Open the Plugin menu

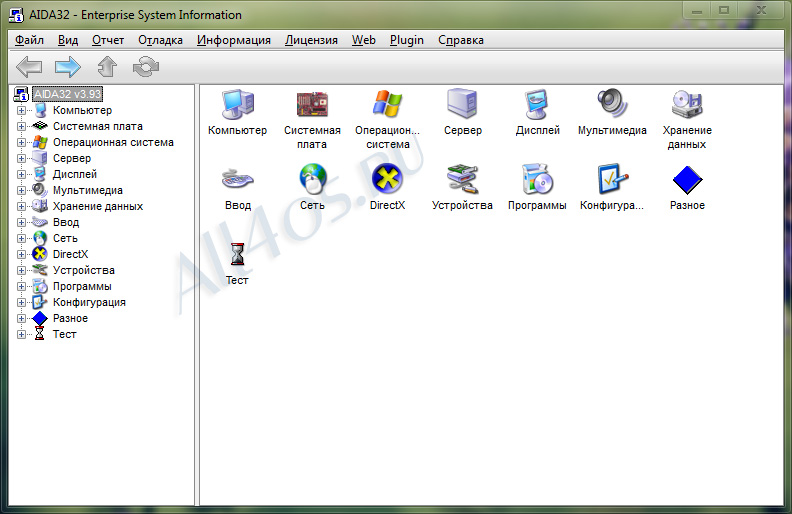[407, 40]
